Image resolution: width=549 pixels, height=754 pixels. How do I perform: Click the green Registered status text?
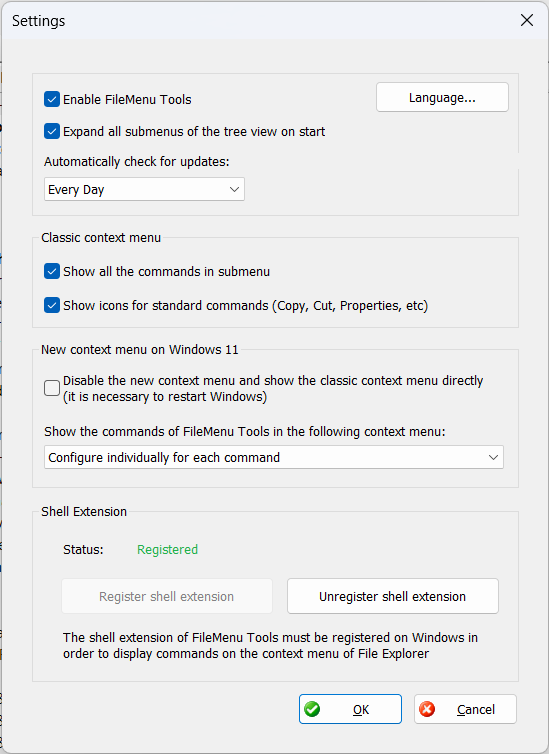pyautogui.click(x=167, y=550)
